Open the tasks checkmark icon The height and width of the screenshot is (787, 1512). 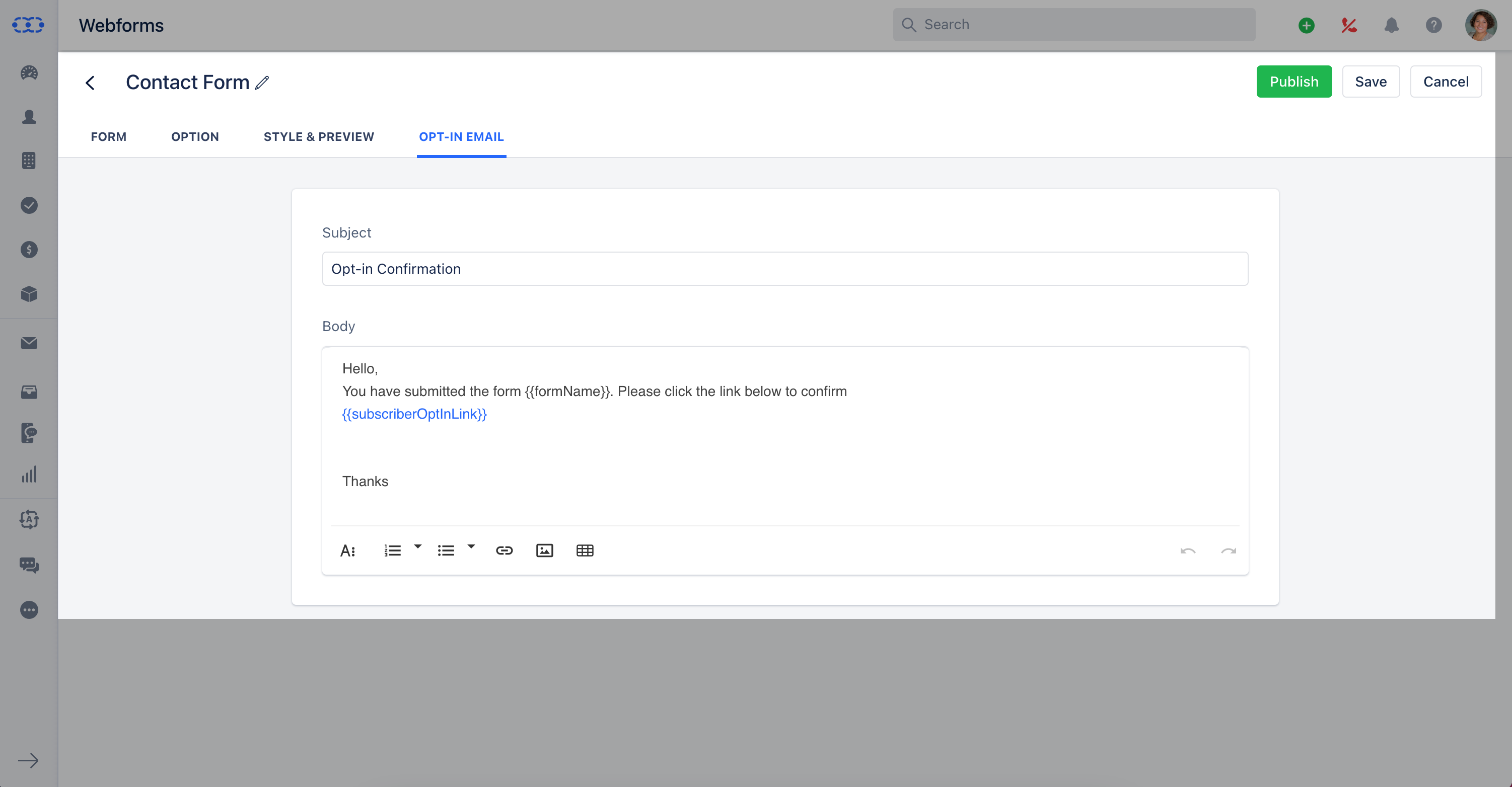pyautogui.click(x=29, y=205)
